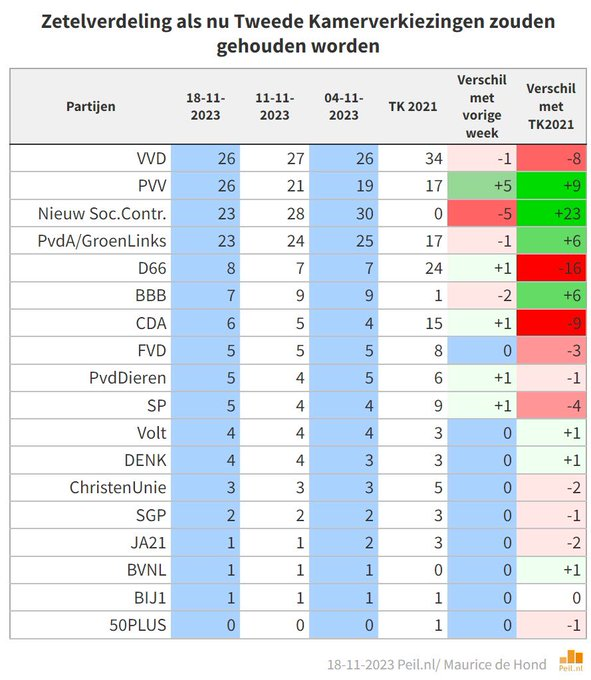Image resolution: width=591 pixels, height=680 pixels.
Task: Select the ChristenUnie row label
Action: [118, 487]
